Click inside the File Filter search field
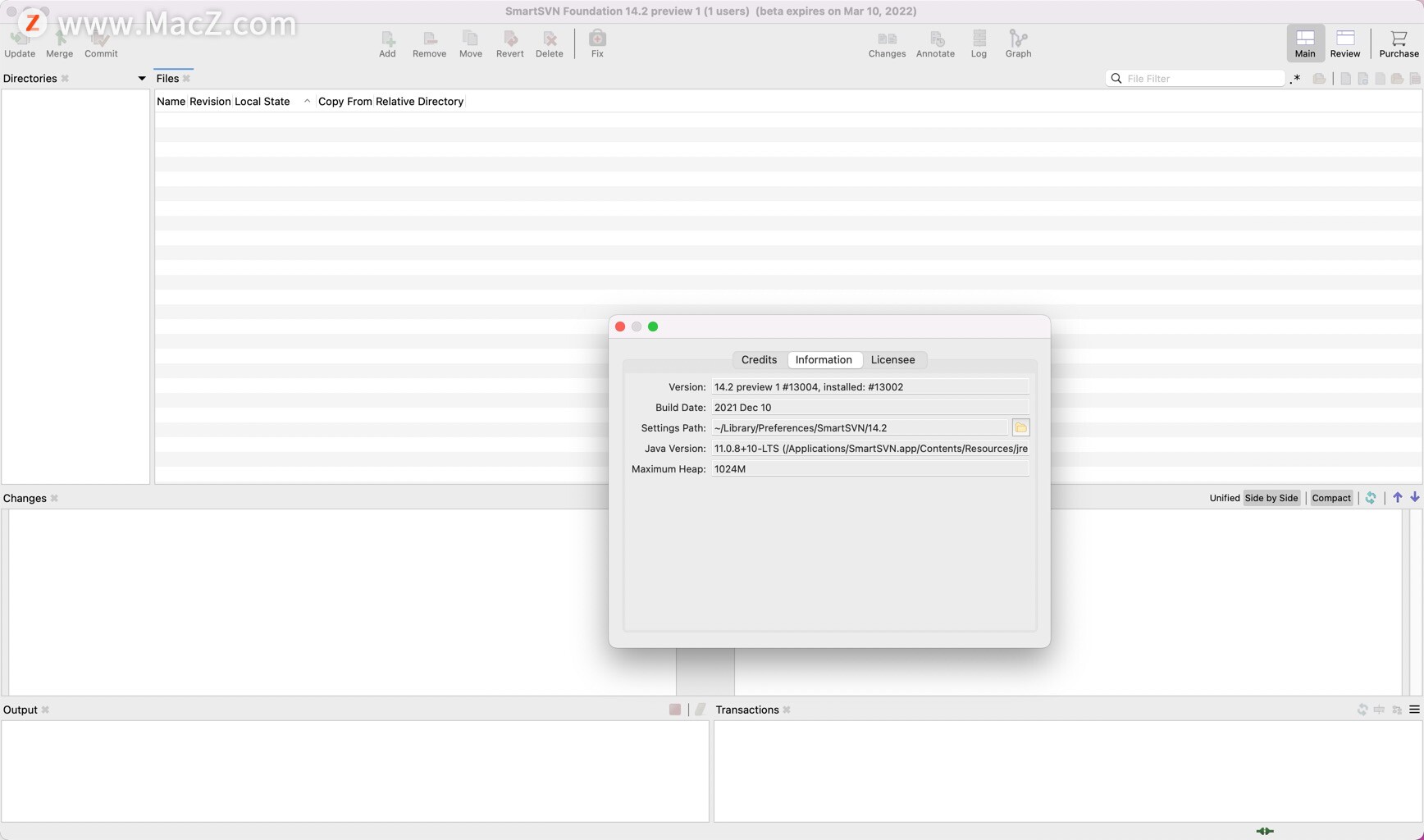The width and height of the screenshot is (1424, 840). pos(1195,79)
